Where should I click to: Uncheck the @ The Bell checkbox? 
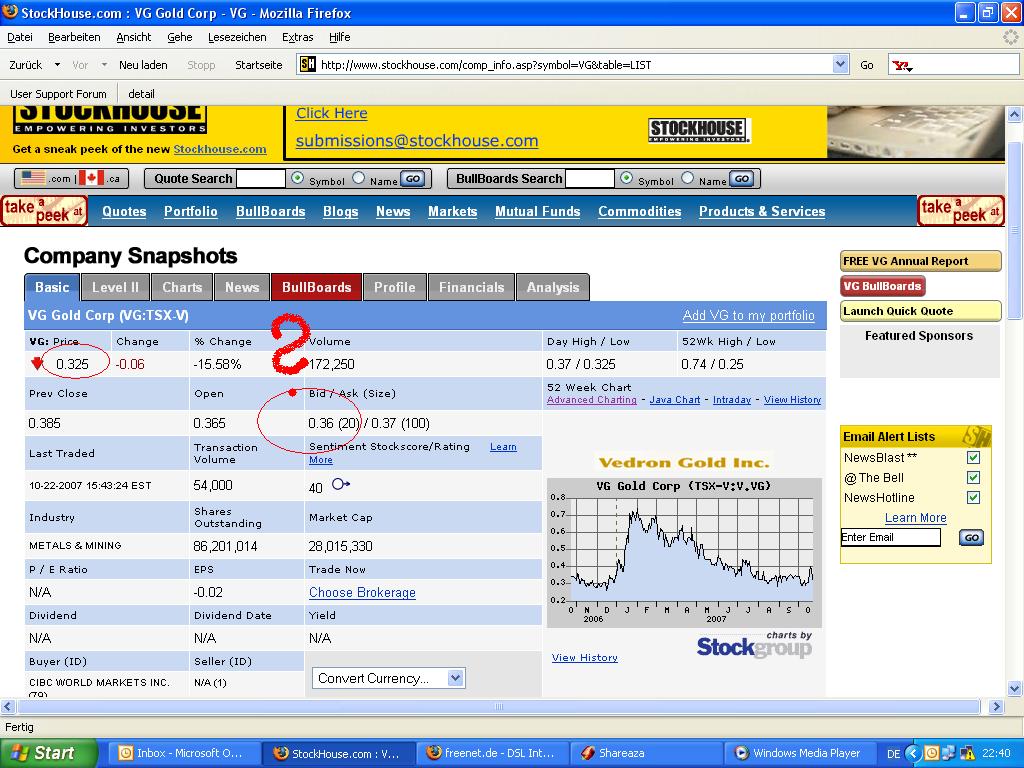pyautogui.click(x=973, y=477)
